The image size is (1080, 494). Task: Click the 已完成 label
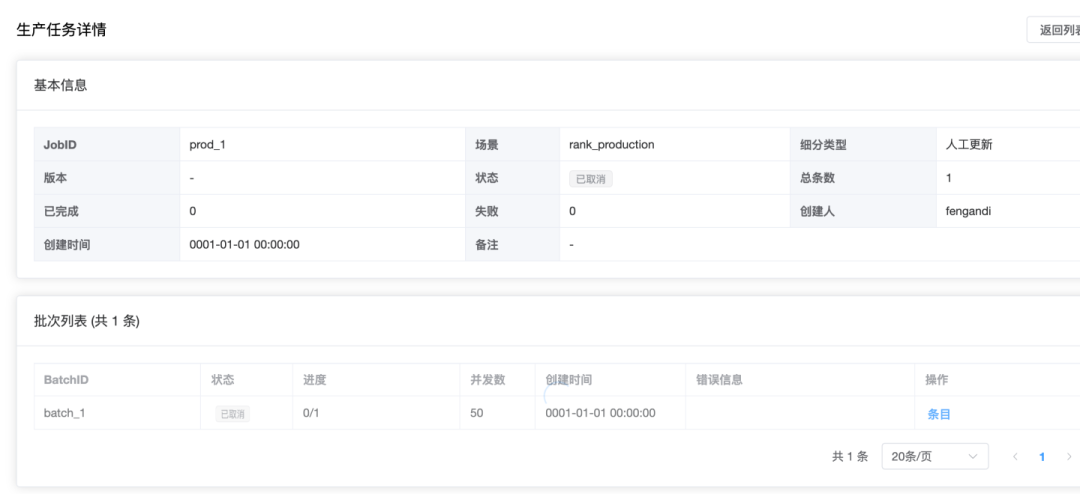[x=61, y=212]
